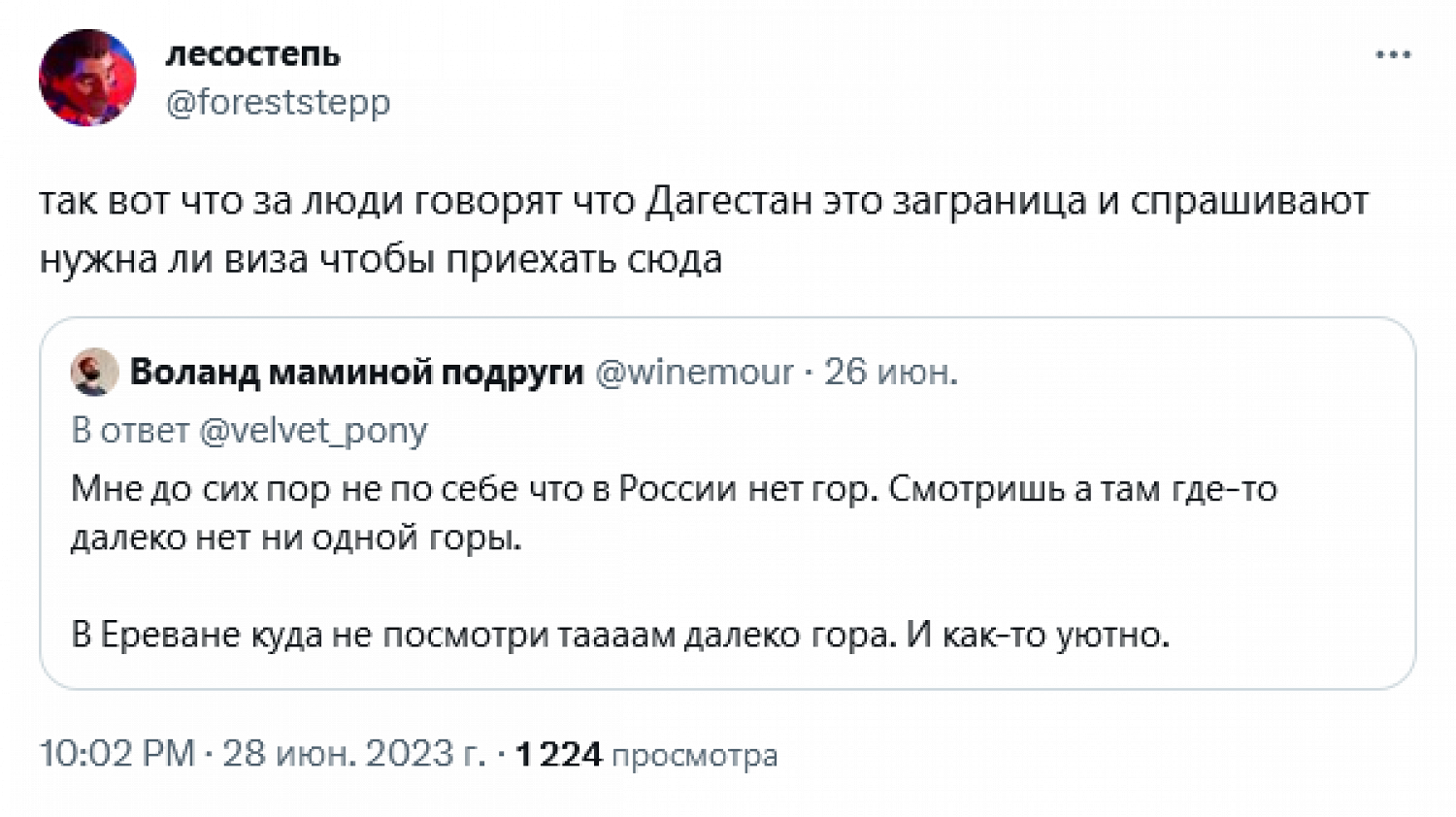Viewport: 1456px width, 817px height.
Task: Click the main tweet text about Дагестан
Action: pos(704,230)
